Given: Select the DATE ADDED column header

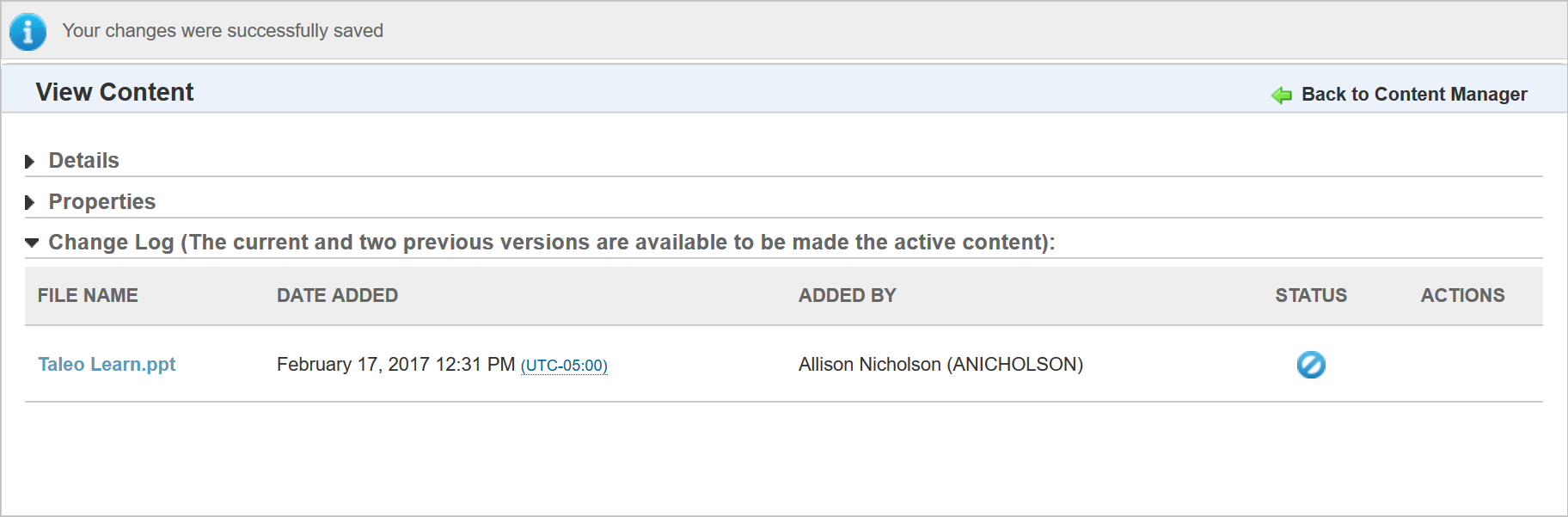Looking at the screenshot, I should (337, 295).
